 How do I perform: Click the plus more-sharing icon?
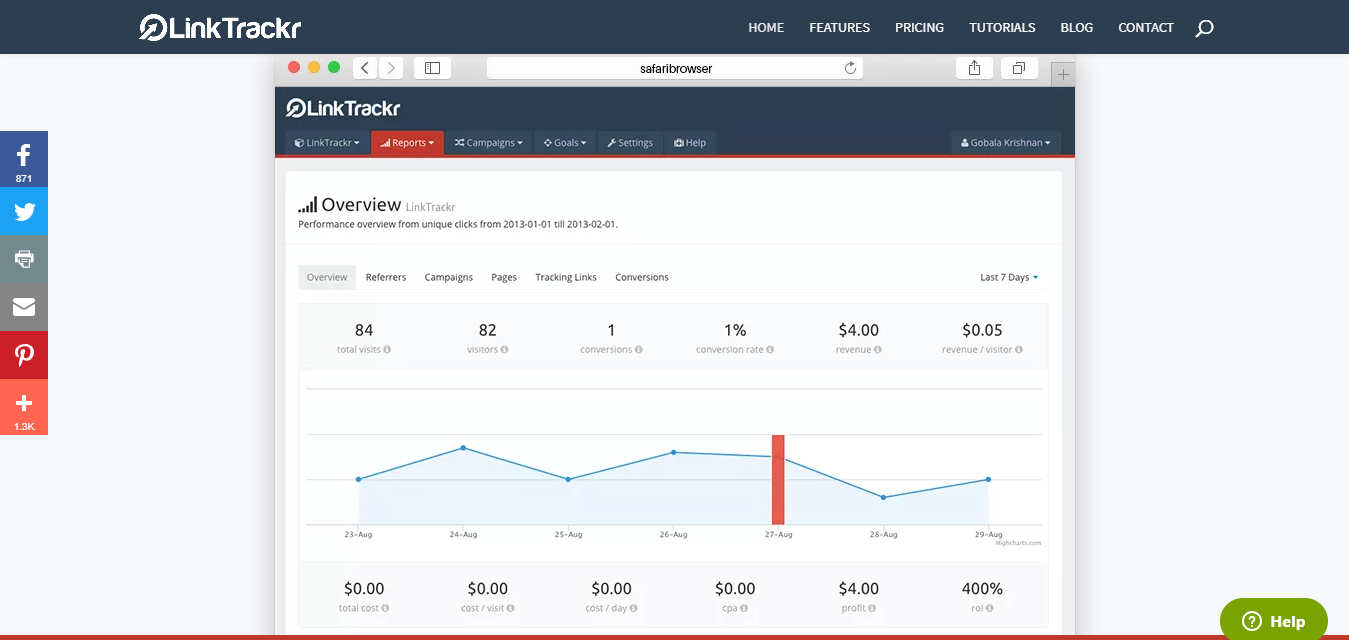point(24,407)
